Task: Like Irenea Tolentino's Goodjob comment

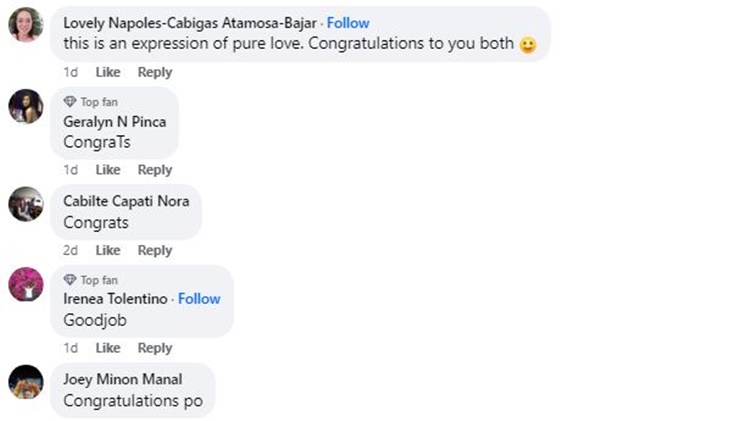Action: pos(108,348)
